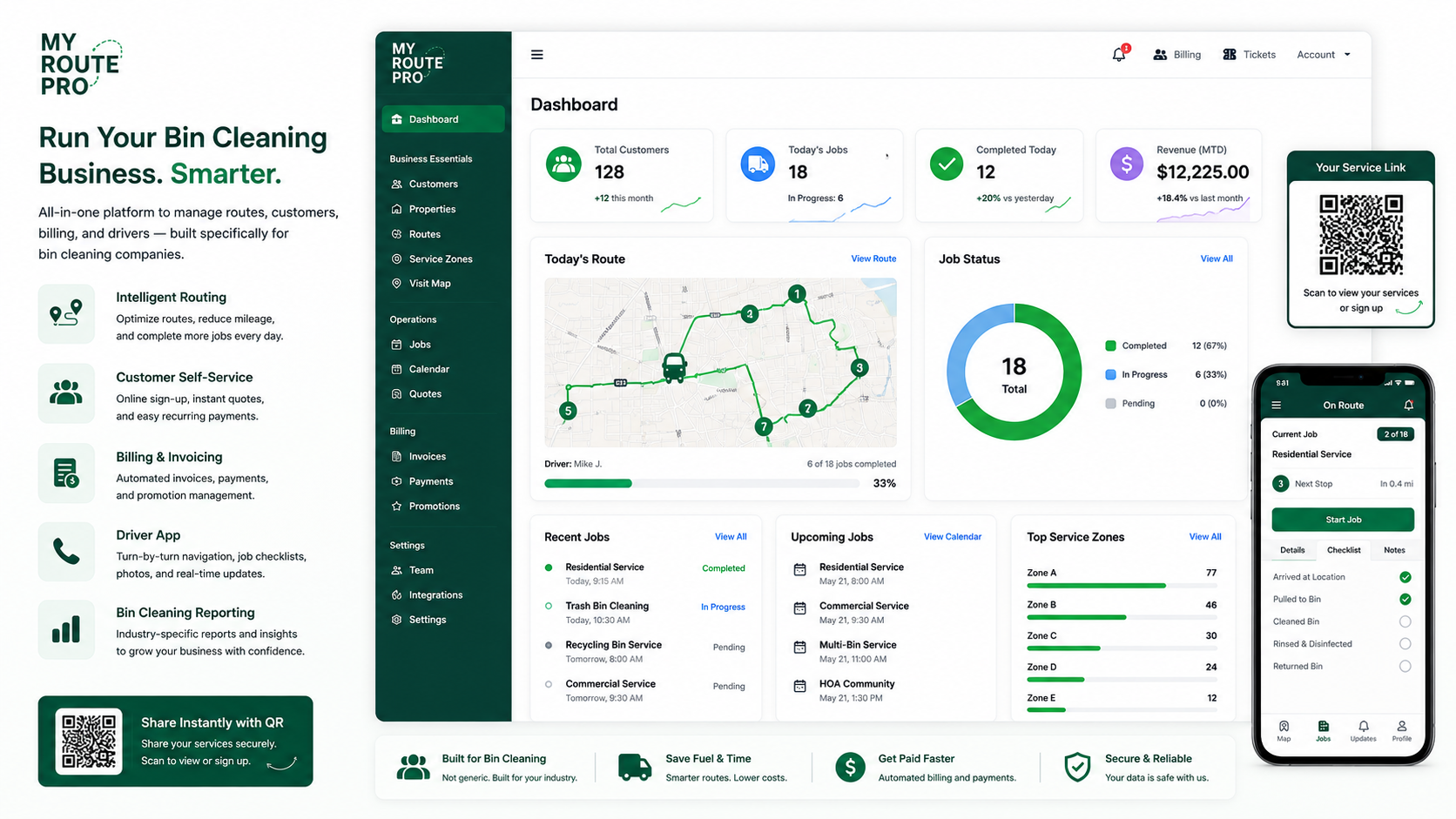Click calendar icon beside HOA Community
Viewport: 1456px width, 819px height.
coord(799,687)
